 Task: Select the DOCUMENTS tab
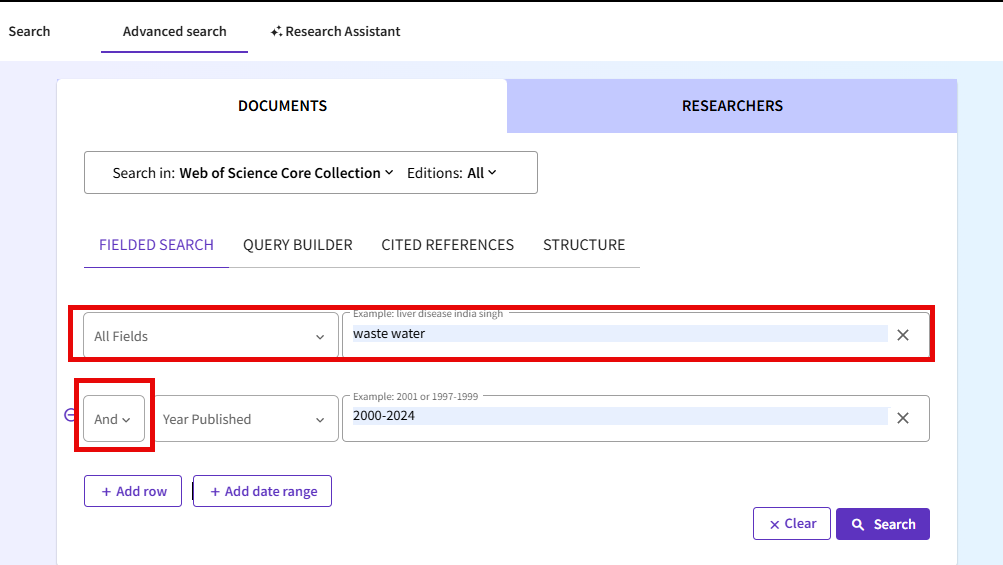[x=282, y=106]
